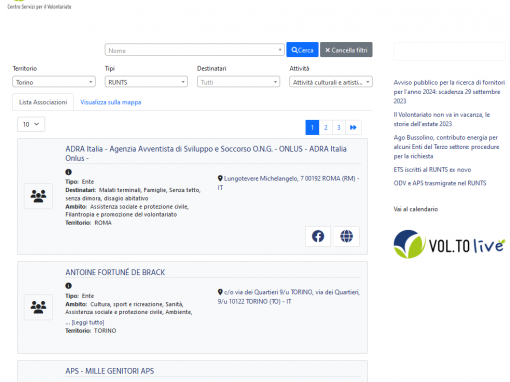This screenshot has width=510, height=382.
Task: Click map pin next to Lungotevere Michelangelo address
Action: point(220,178)
